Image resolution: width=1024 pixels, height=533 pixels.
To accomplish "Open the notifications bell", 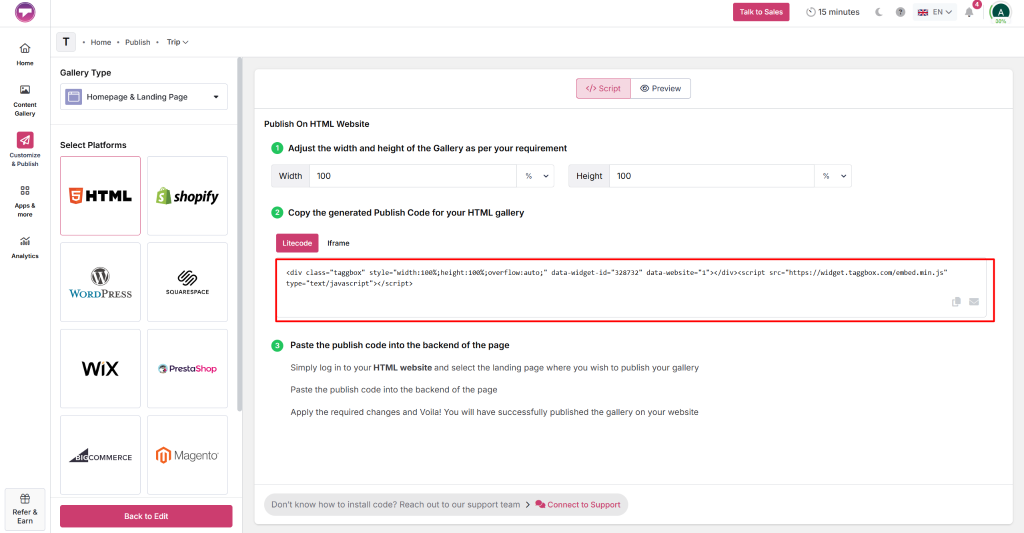I will tap(970, 12).
